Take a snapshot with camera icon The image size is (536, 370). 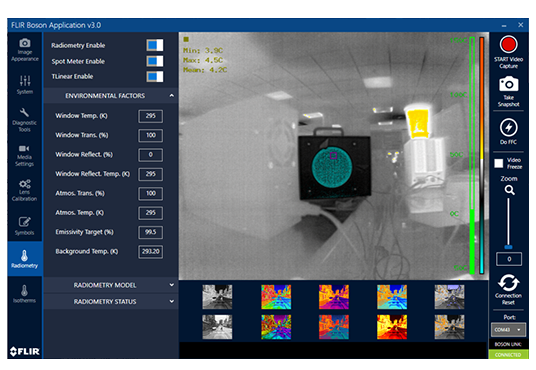coord(508,84)
